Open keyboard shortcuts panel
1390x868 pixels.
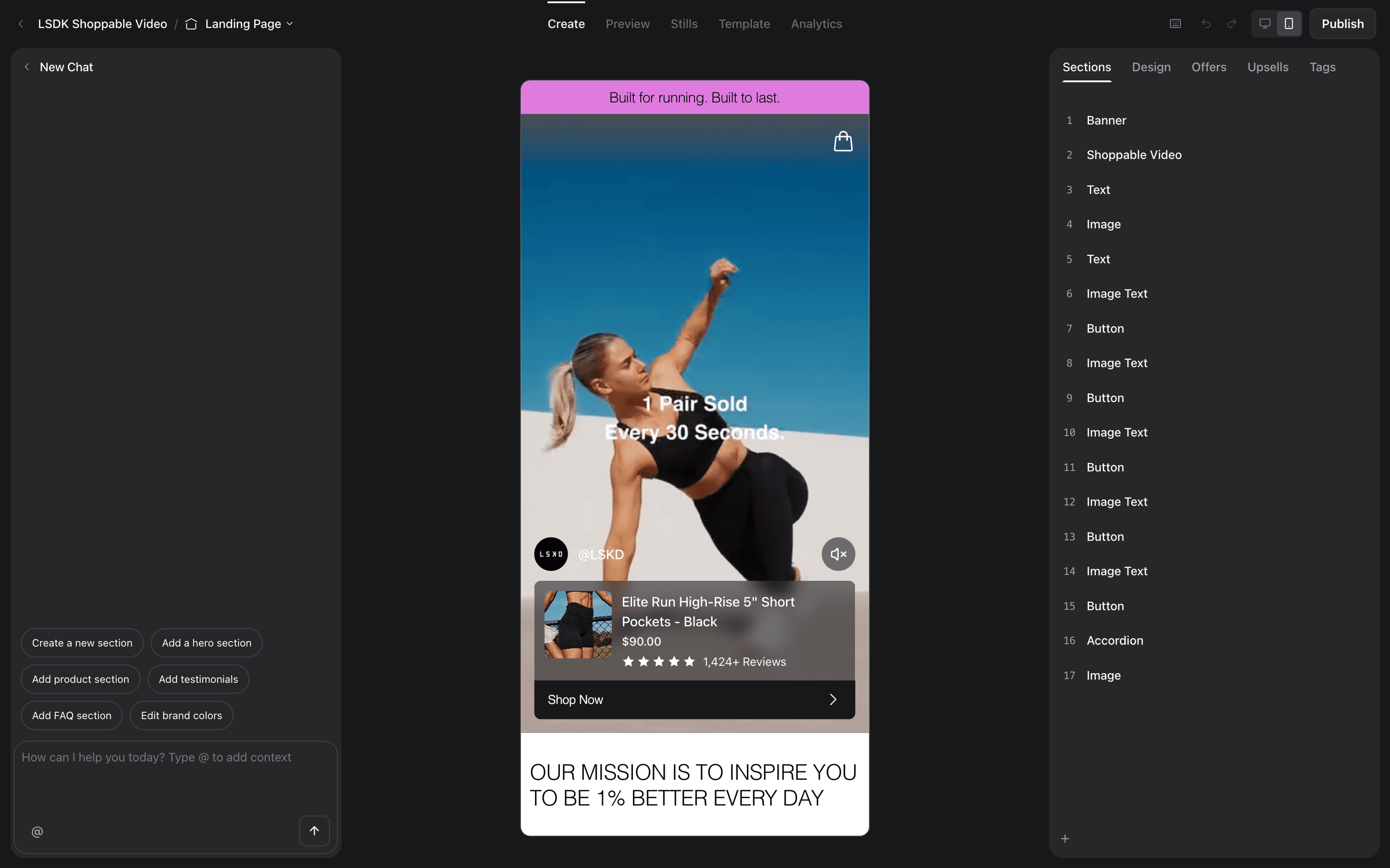pyautogui.click(x=1175, y=23)
